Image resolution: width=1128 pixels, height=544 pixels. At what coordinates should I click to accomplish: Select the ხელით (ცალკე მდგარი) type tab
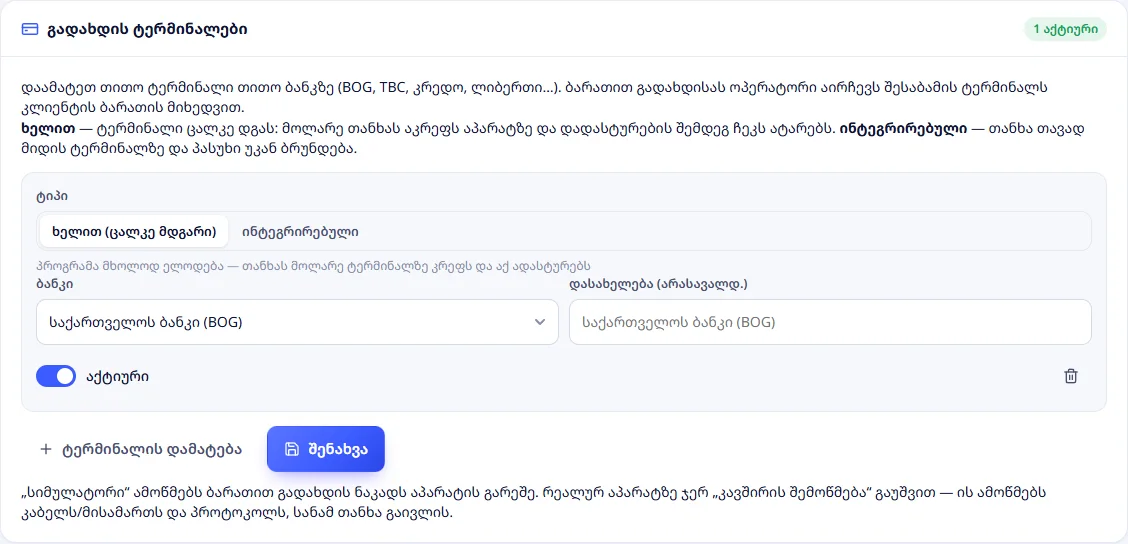click(x=135, y=232)
